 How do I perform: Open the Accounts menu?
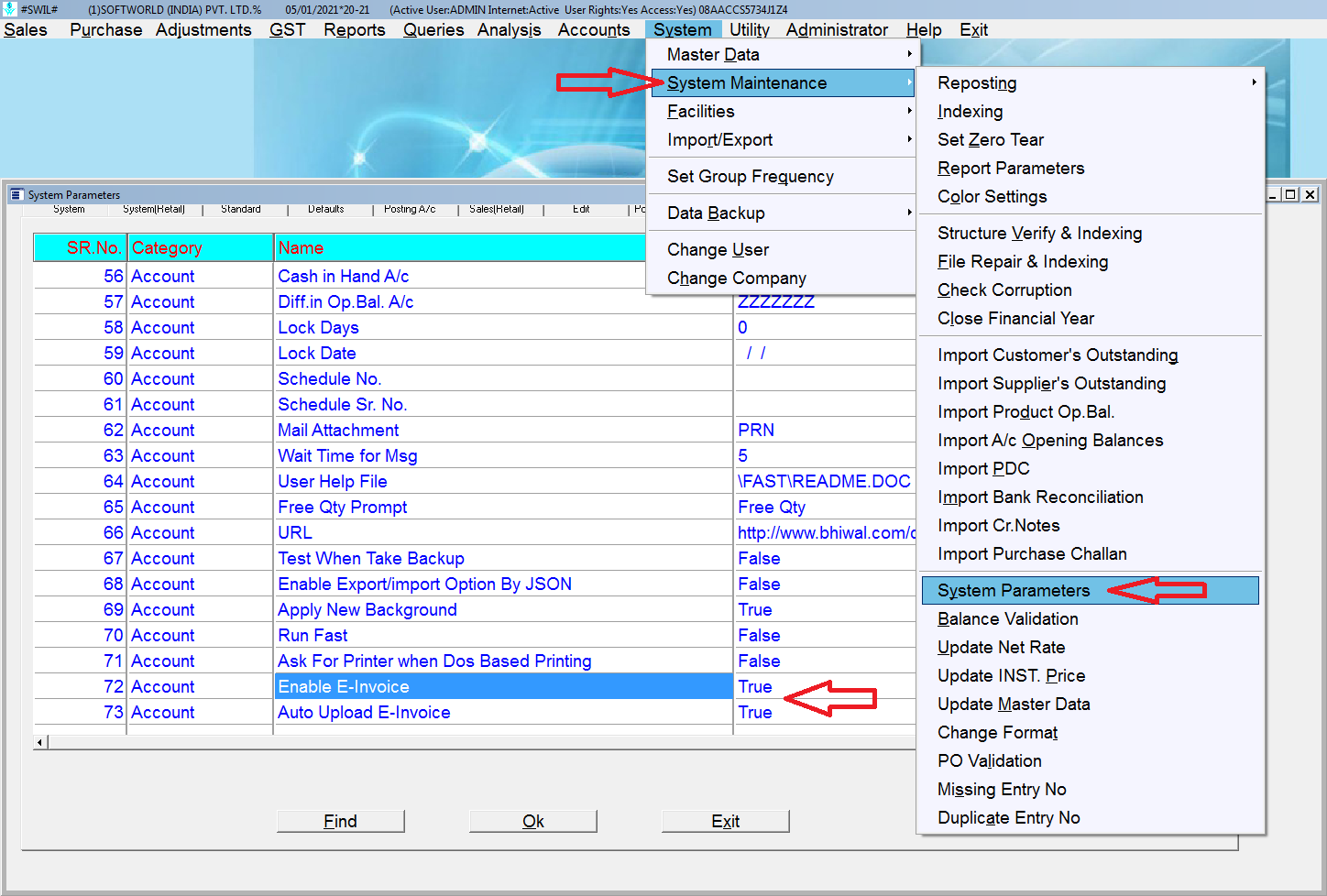point(594,29)
